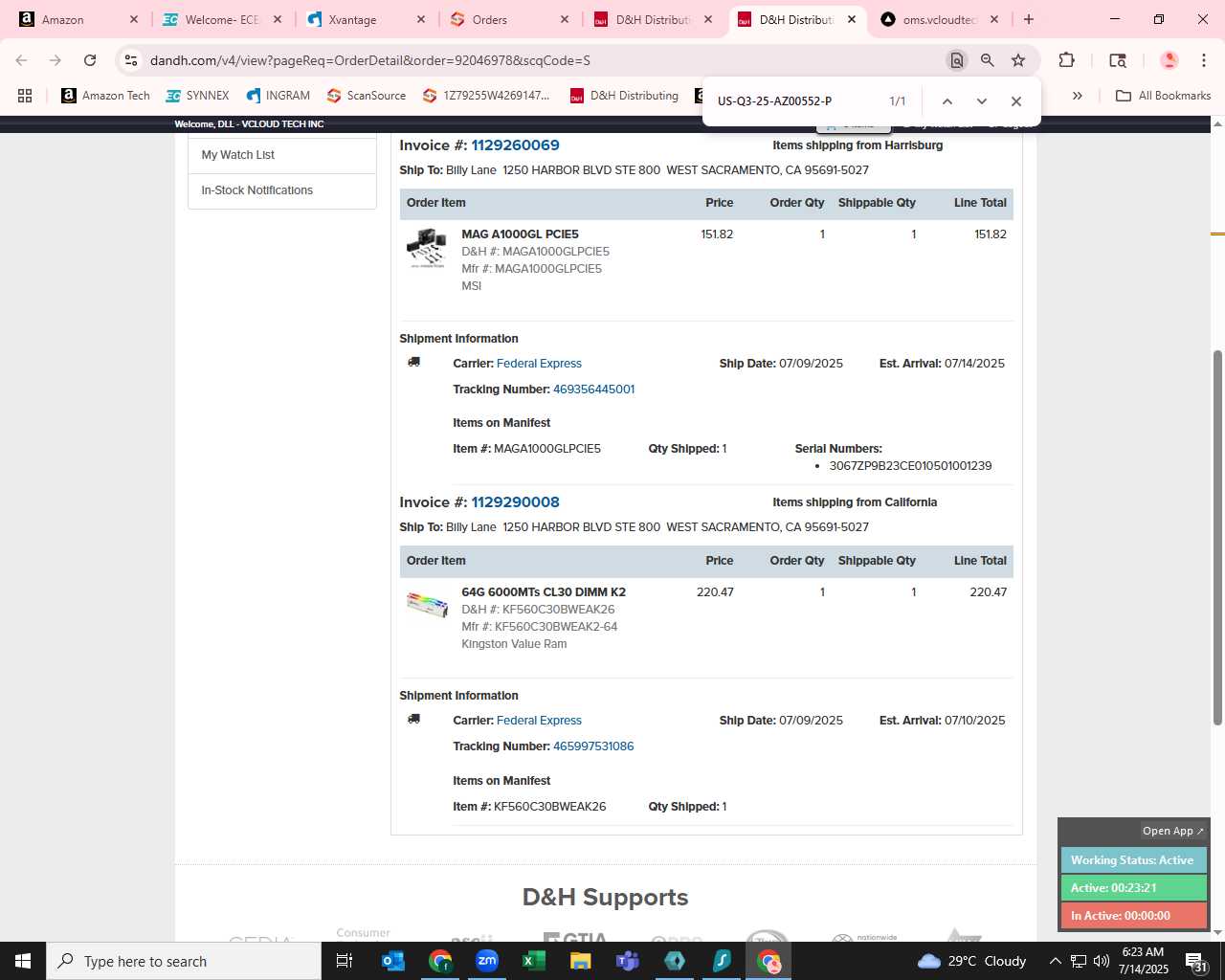Image resolution: width=1225 pixels, height=980 pixels.
Task: Expand hidden bookmarks overflow chevron
Action: [1078, 96]
